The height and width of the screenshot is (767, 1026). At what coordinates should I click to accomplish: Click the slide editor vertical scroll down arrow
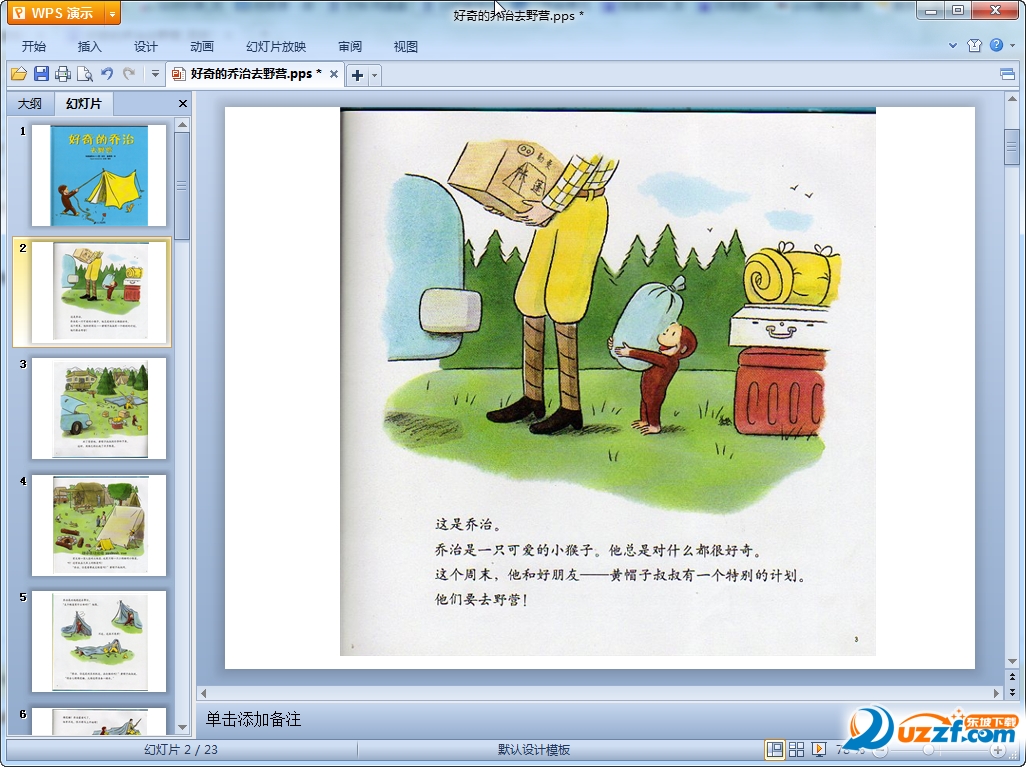click(x=1012, y=661)
